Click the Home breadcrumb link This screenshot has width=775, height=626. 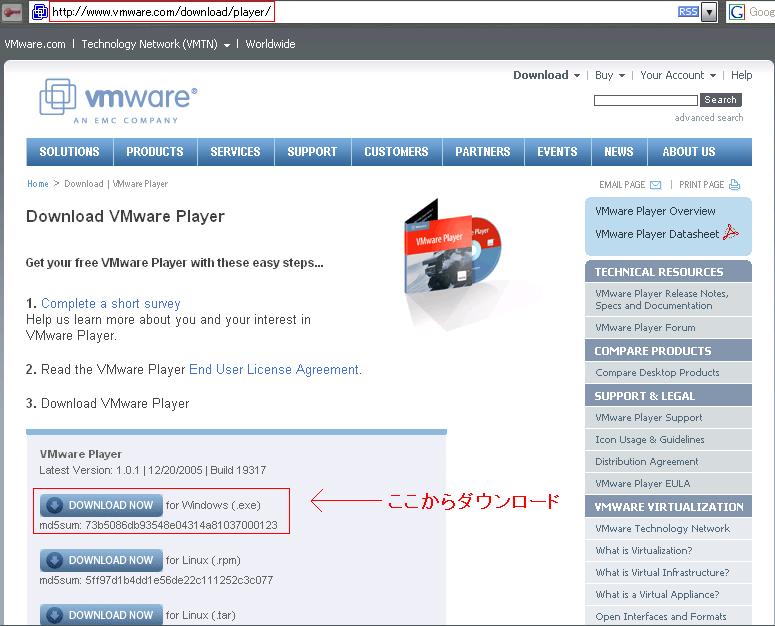(38, 184)
